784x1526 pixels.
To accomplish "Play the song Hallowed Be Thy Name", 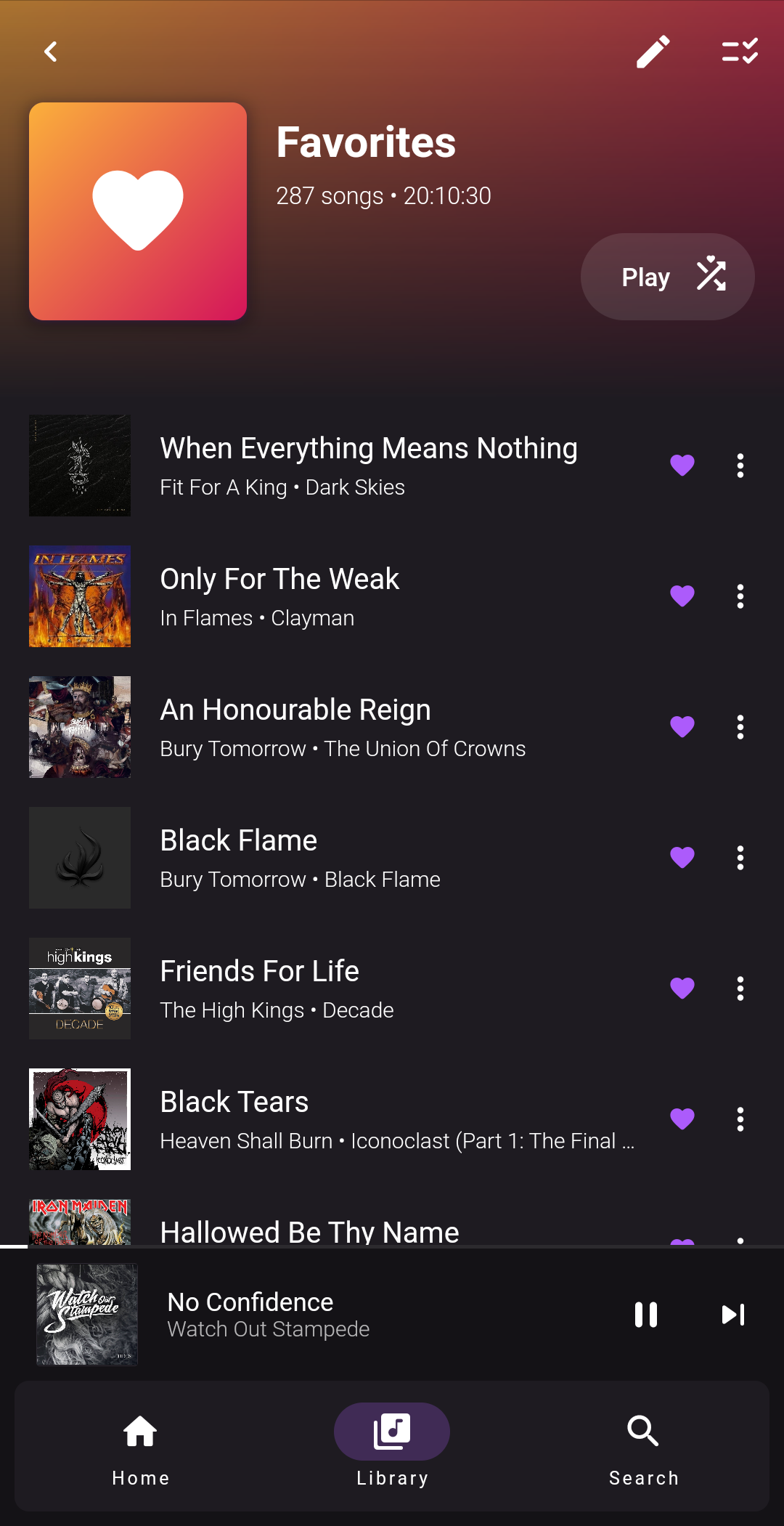I will click(x=309, y=1230).
